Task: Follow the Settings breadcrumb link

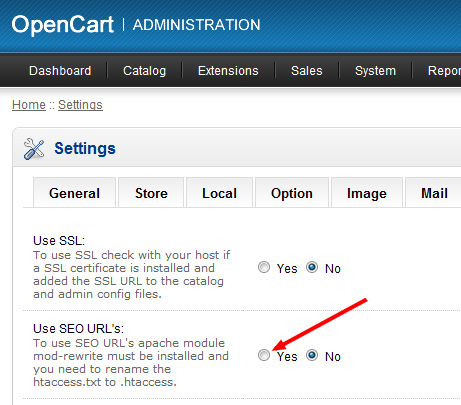Action: [x=80, y=105]
